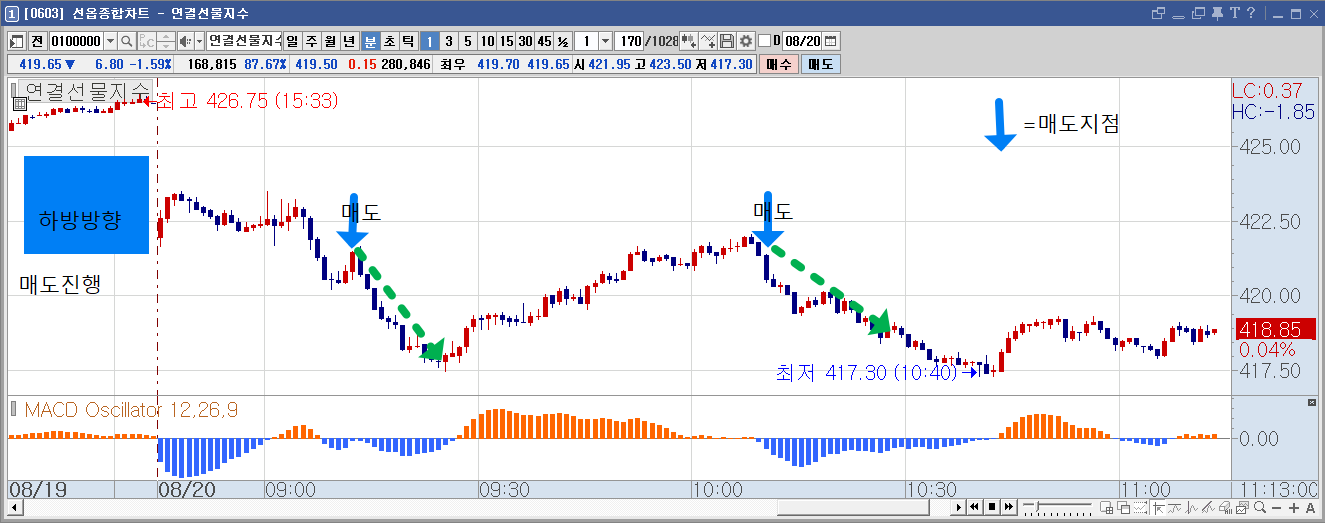Viewport: 1325px width, 523px height.
Task: Click the 매도 sell button
Action: pos(821,64)
